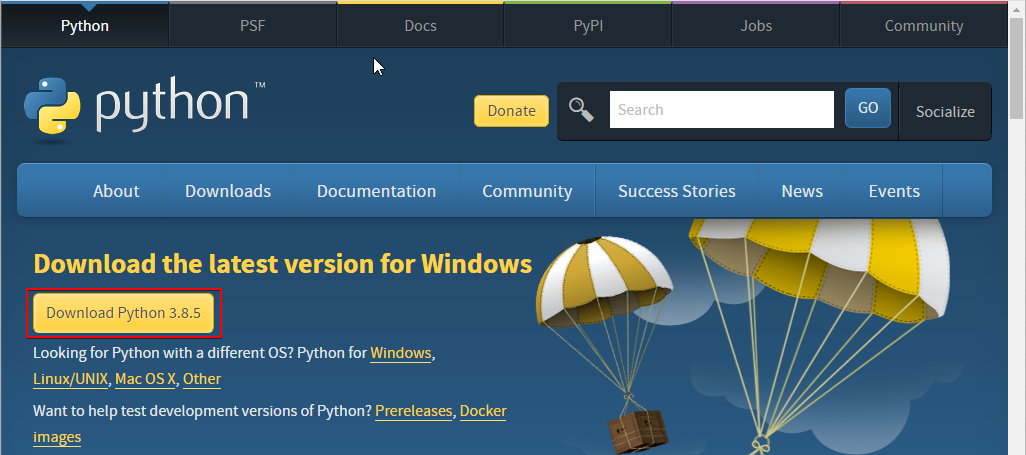
Task: Open the top Community tab
Action: click(x=923, y=26)
